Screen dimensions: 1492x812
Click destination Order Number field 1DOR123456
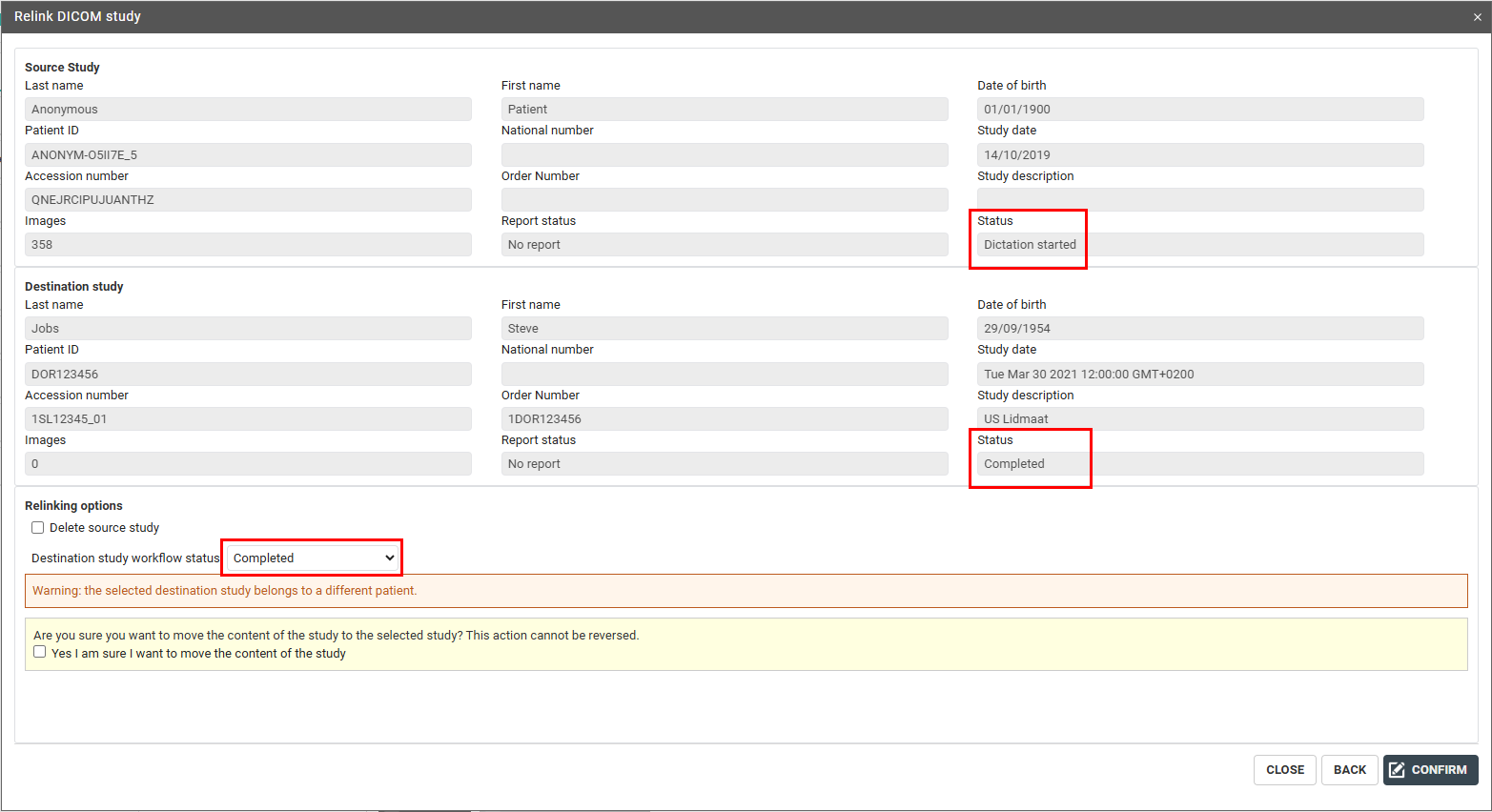tap(724, 419)
